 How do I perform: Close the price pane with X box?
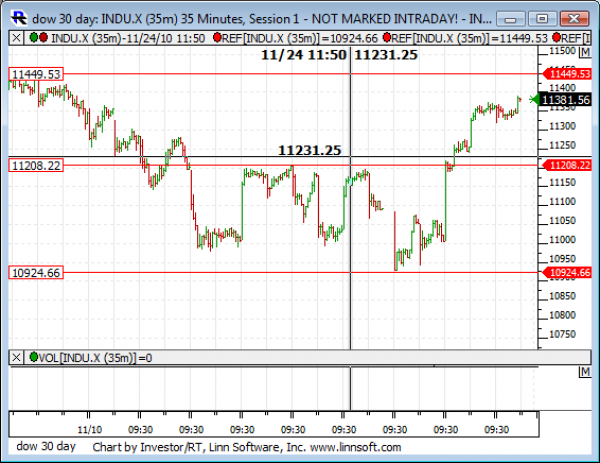[x=16, y=38]
